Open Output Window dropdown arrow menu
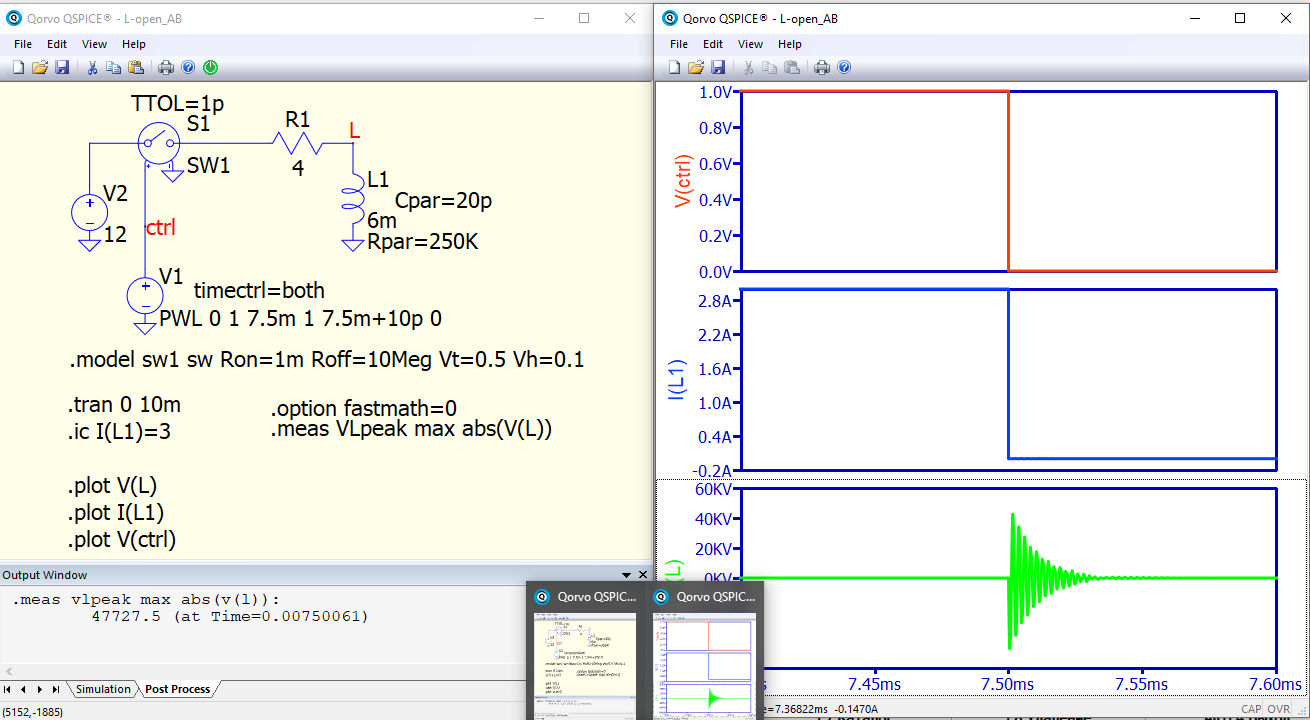 626,575
